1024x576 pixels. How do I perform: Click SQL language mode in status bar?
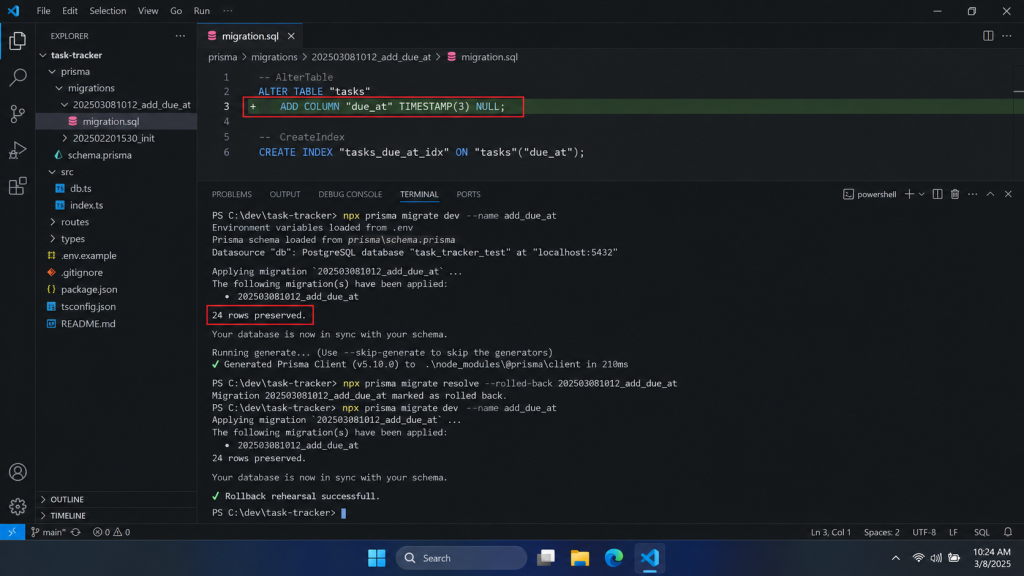(x=982, y=532)
